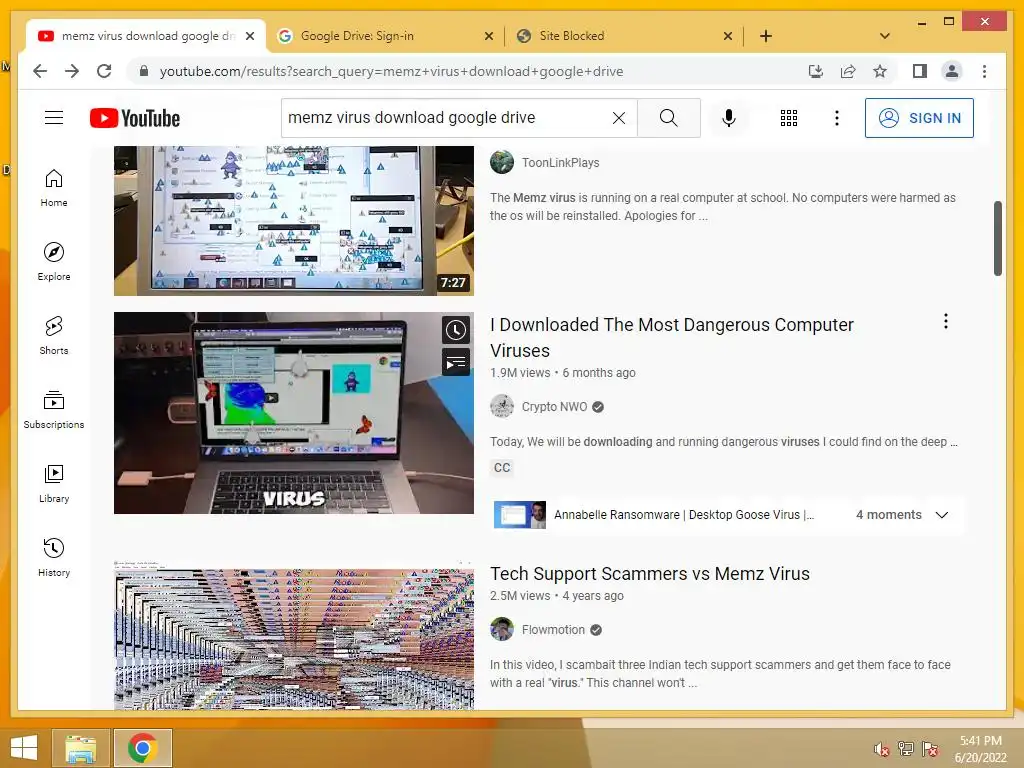Click the Add to queue icon on thumbnail
Image resolution: width=1024 pixels, height=768 pixels.
(x=456, y=362)
